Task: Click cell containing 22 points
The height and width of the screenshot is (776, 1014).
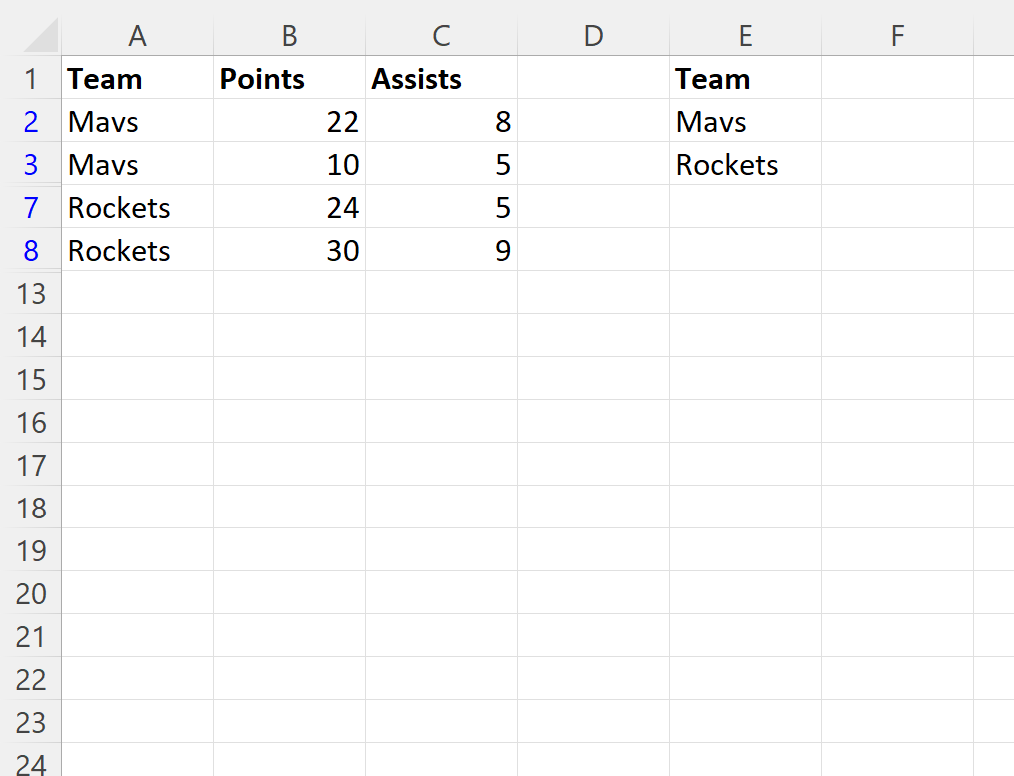Action: click(x=289, y=122)
